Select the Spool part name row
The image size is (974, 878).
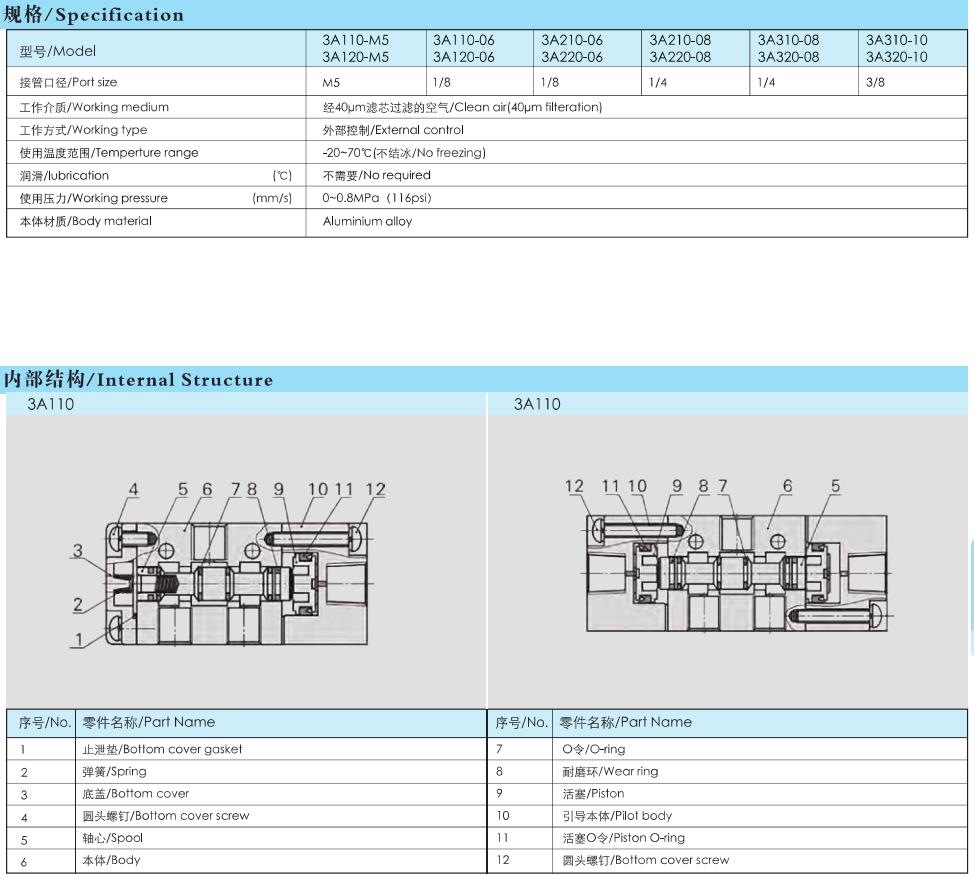[246, 838]
